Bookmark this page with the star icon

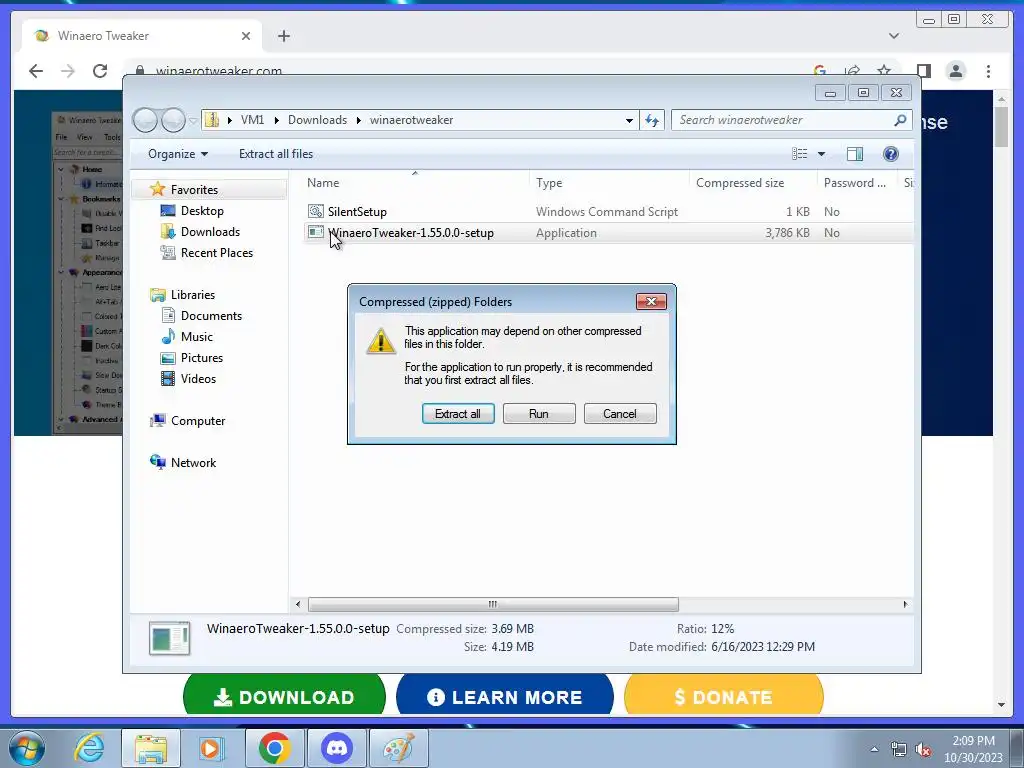point(884,70)
